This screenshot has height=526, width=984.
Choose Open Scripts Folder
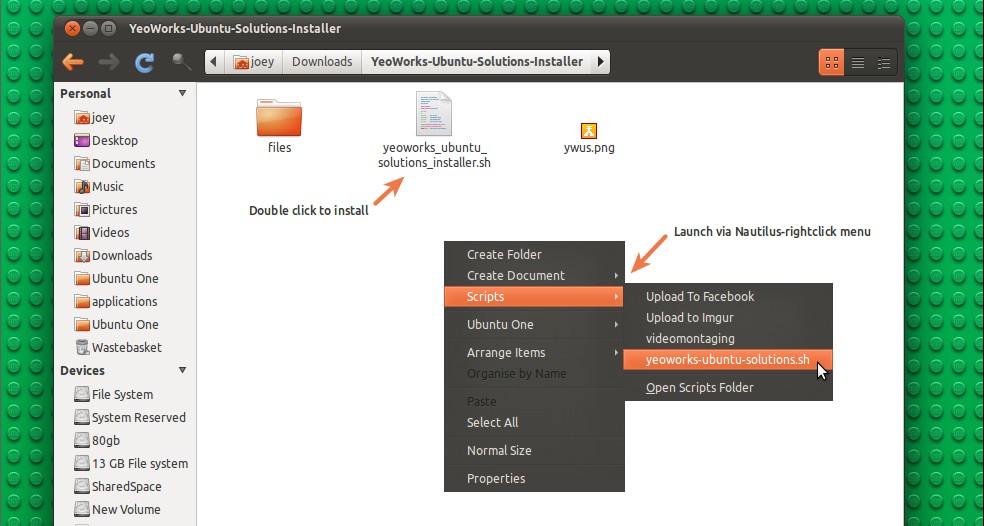tap(728, 387)
